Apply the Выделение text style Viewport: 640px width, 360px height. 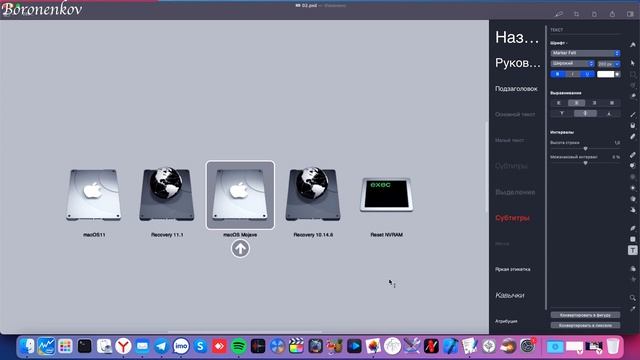pos(515,192)
